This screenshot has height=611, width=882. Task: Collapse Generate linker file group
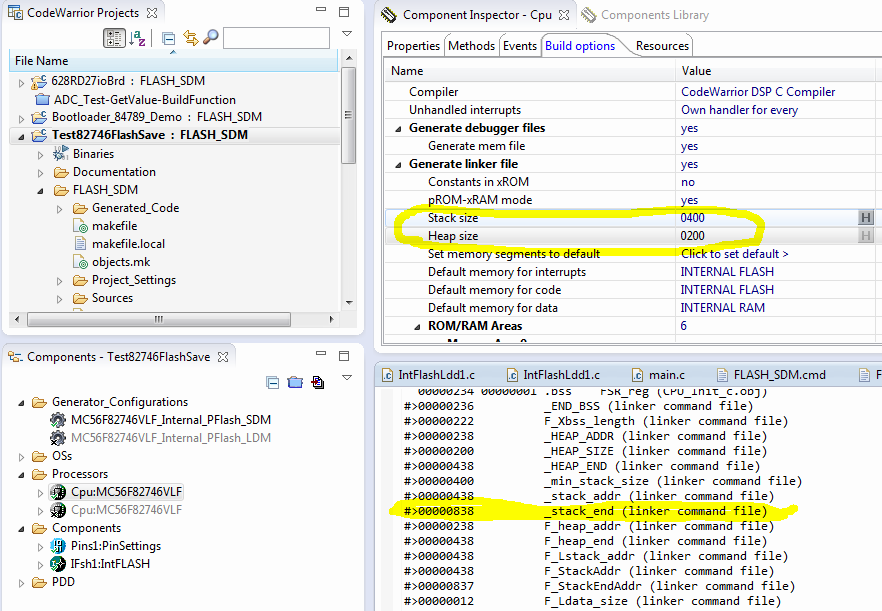pyautogui.click(x=398, y=165)
